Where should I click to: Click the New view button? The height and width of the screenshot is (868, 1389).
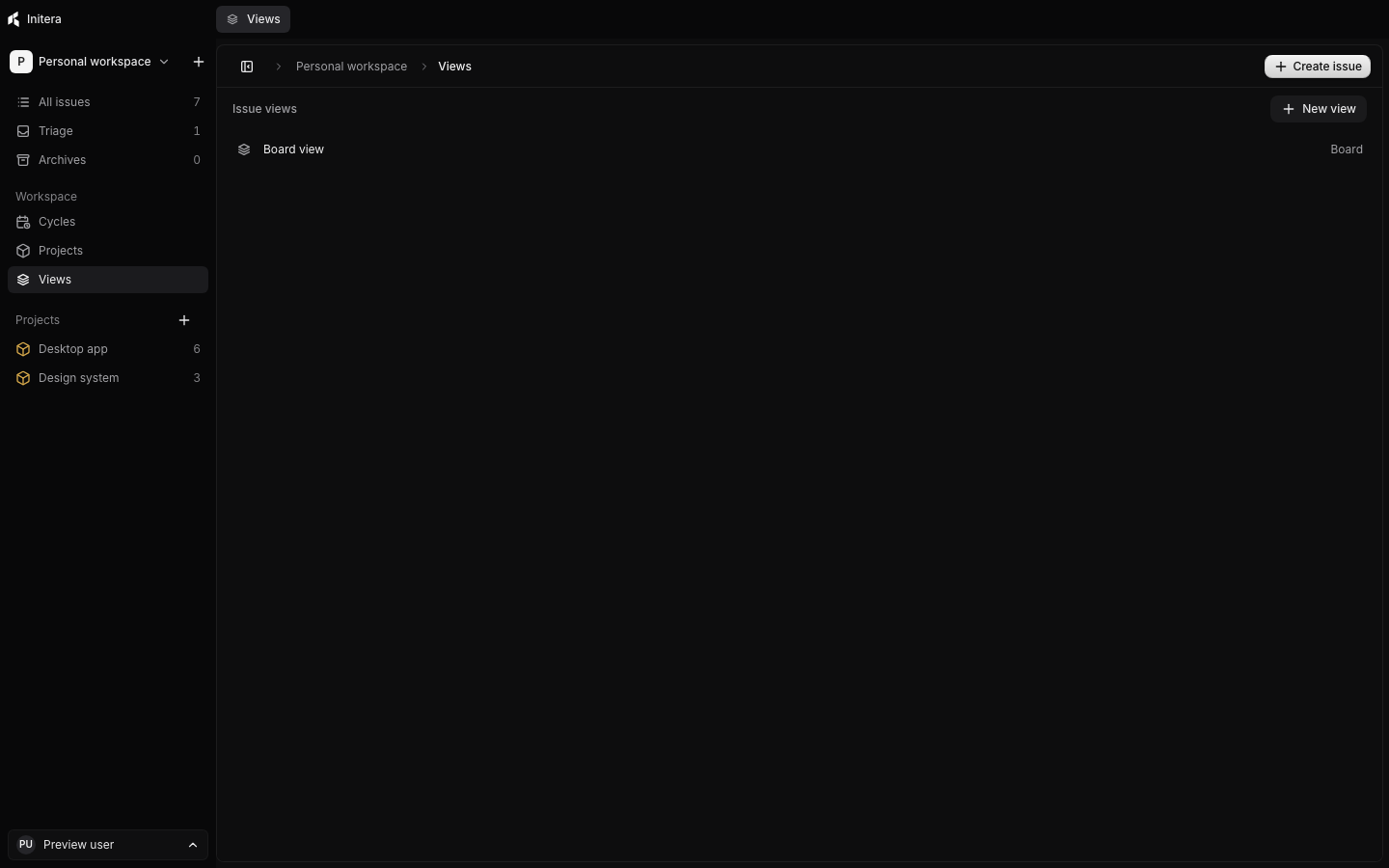click(x=1319, y=109)
